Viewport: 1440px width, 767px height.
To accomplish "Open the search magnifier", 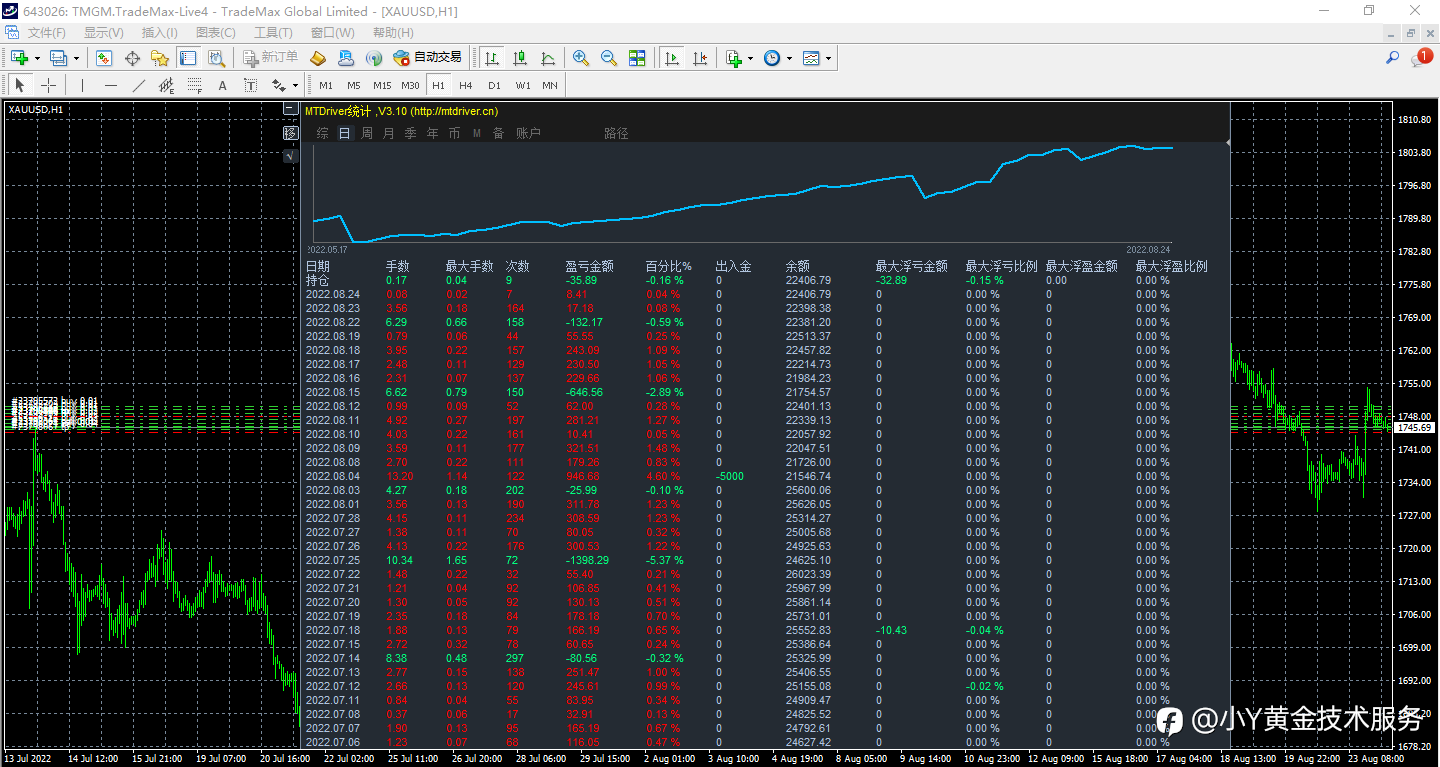I will (1392, 58).
